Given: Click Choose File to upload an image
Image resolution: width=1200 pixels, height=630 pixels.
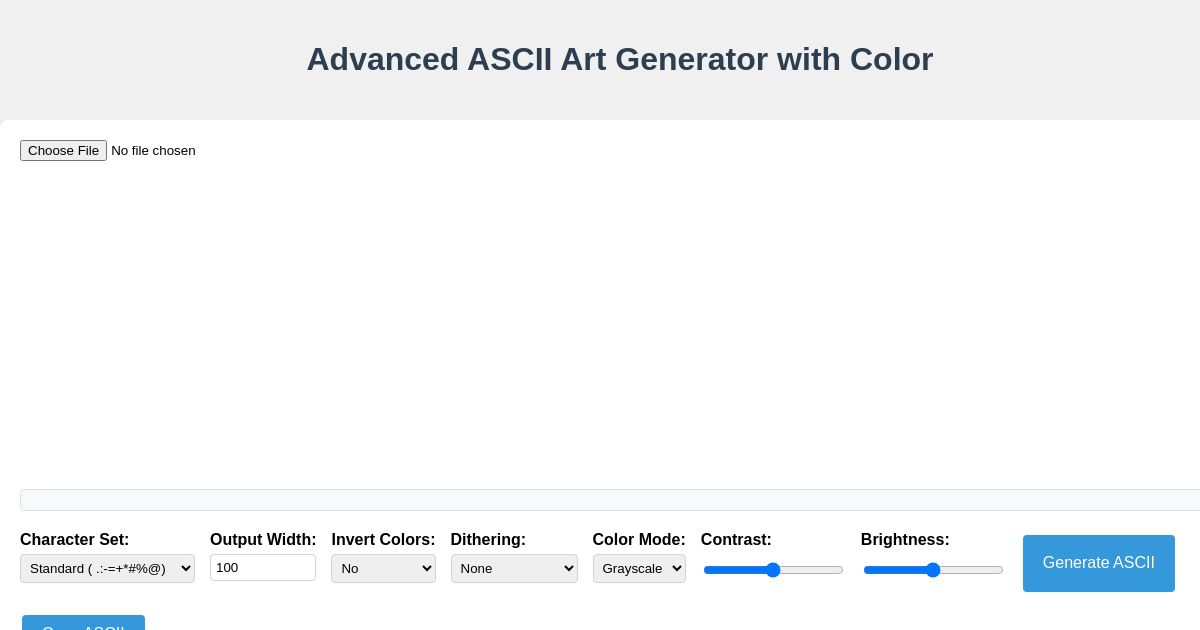Looking at the screenshot, I should 63,150.
